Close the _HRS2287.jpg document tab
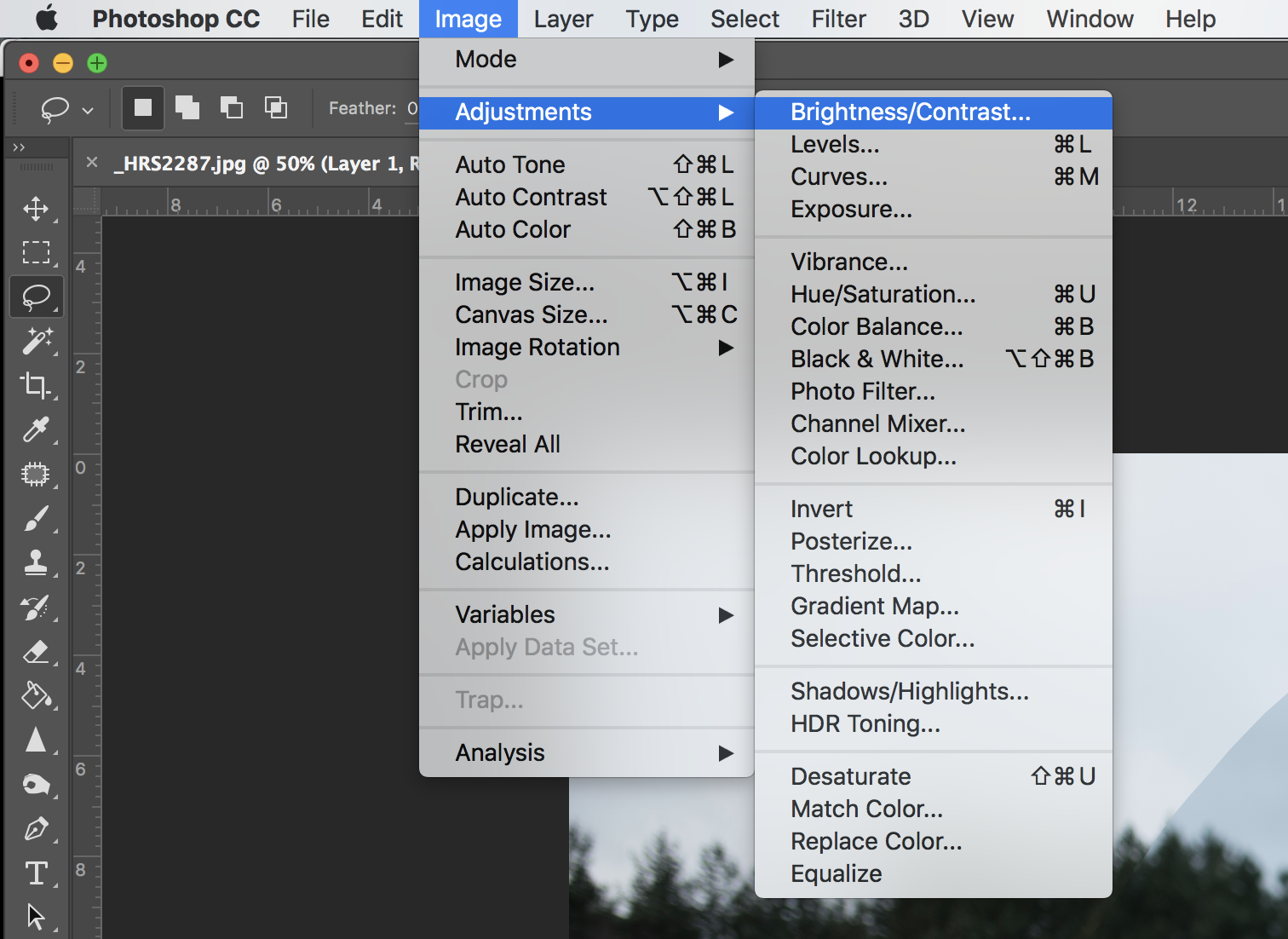The image size is (1288, 939). coord(92,162)
